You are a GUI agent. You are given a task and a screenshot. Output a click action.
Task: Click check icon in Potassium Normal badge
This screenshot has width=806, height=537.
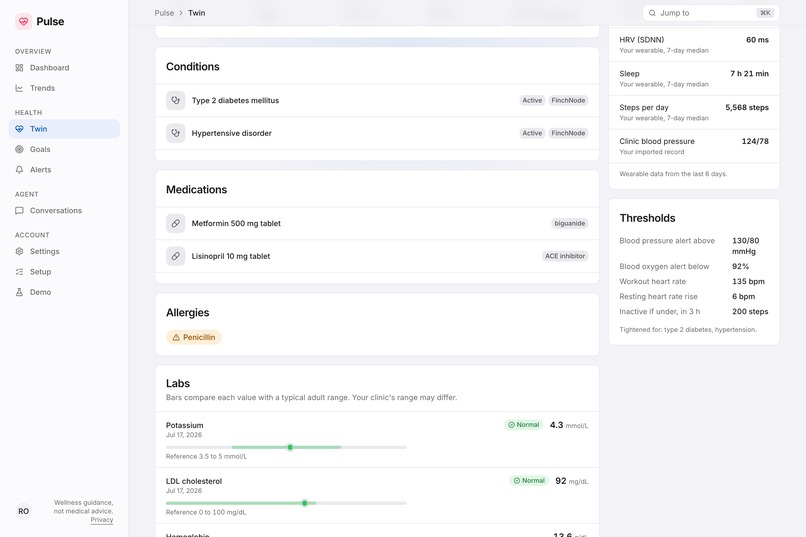[x=511, y=425]
